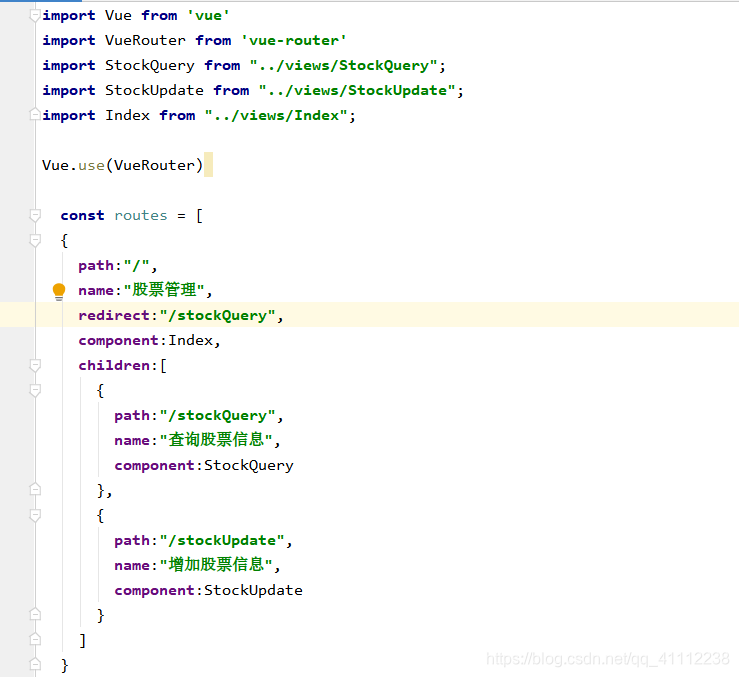Click the 'vue-router' import string
Screen dimensions: 739x677
point(294,41)
